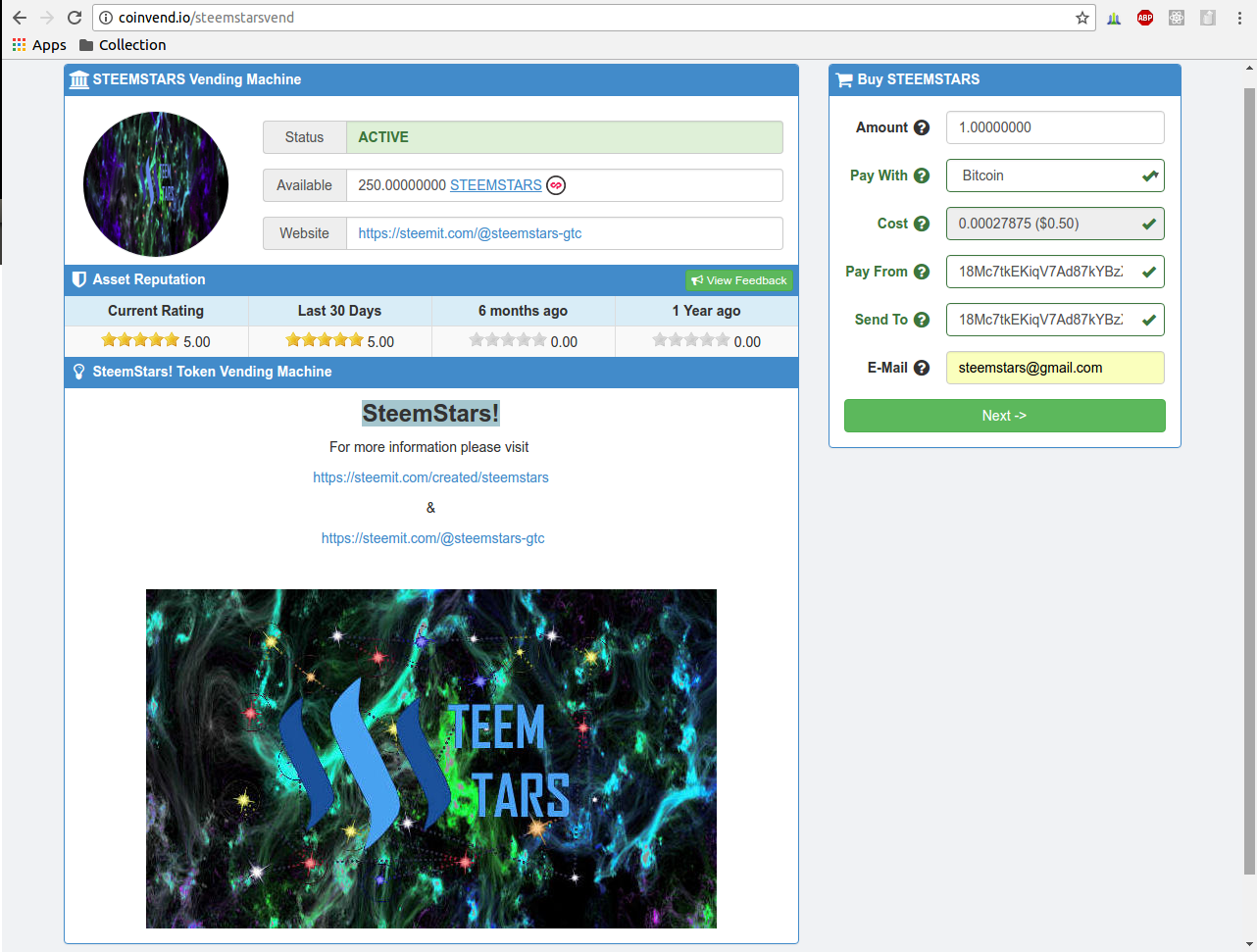The image size is (1257, 952).
Task: Open the Pay With Bitcoin dropdown
Action: pos(1055,175)
